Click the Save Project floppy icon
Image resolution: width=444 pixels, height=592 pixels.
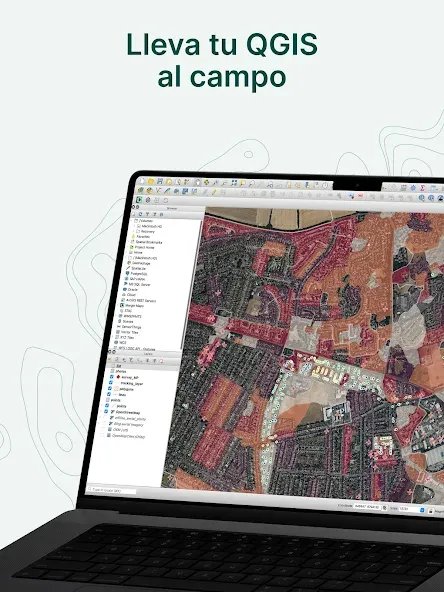[160, 181]
